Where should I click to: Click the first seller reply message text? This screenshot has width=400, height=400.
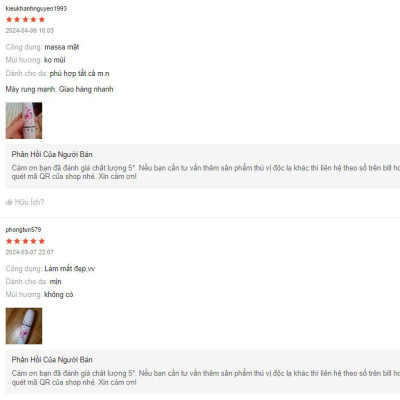coord(206,172)
